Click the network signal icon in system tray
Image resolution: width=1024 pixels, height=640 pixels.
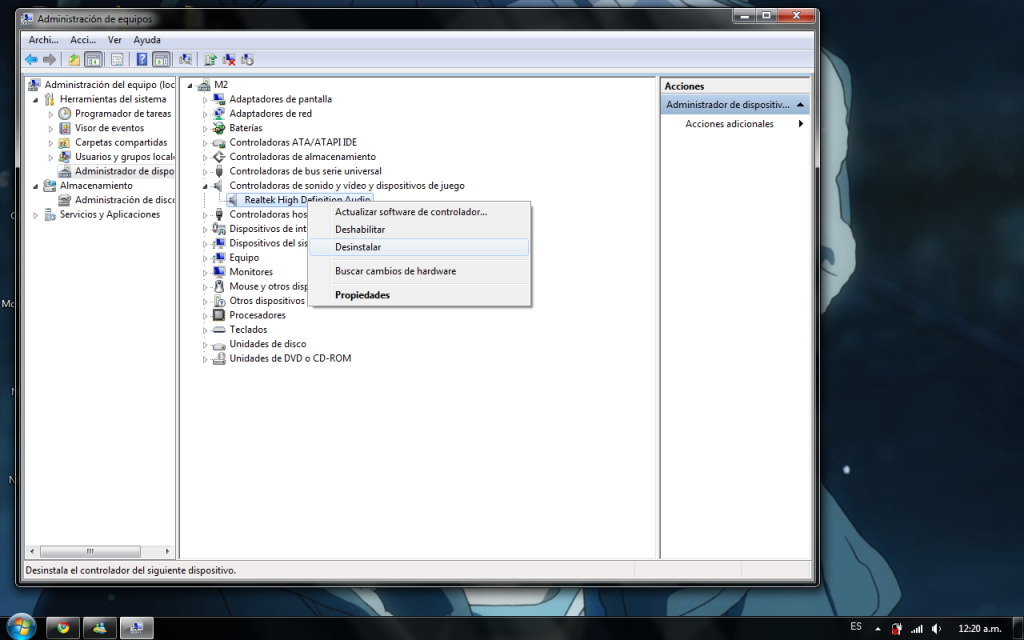tap(917, 629)
